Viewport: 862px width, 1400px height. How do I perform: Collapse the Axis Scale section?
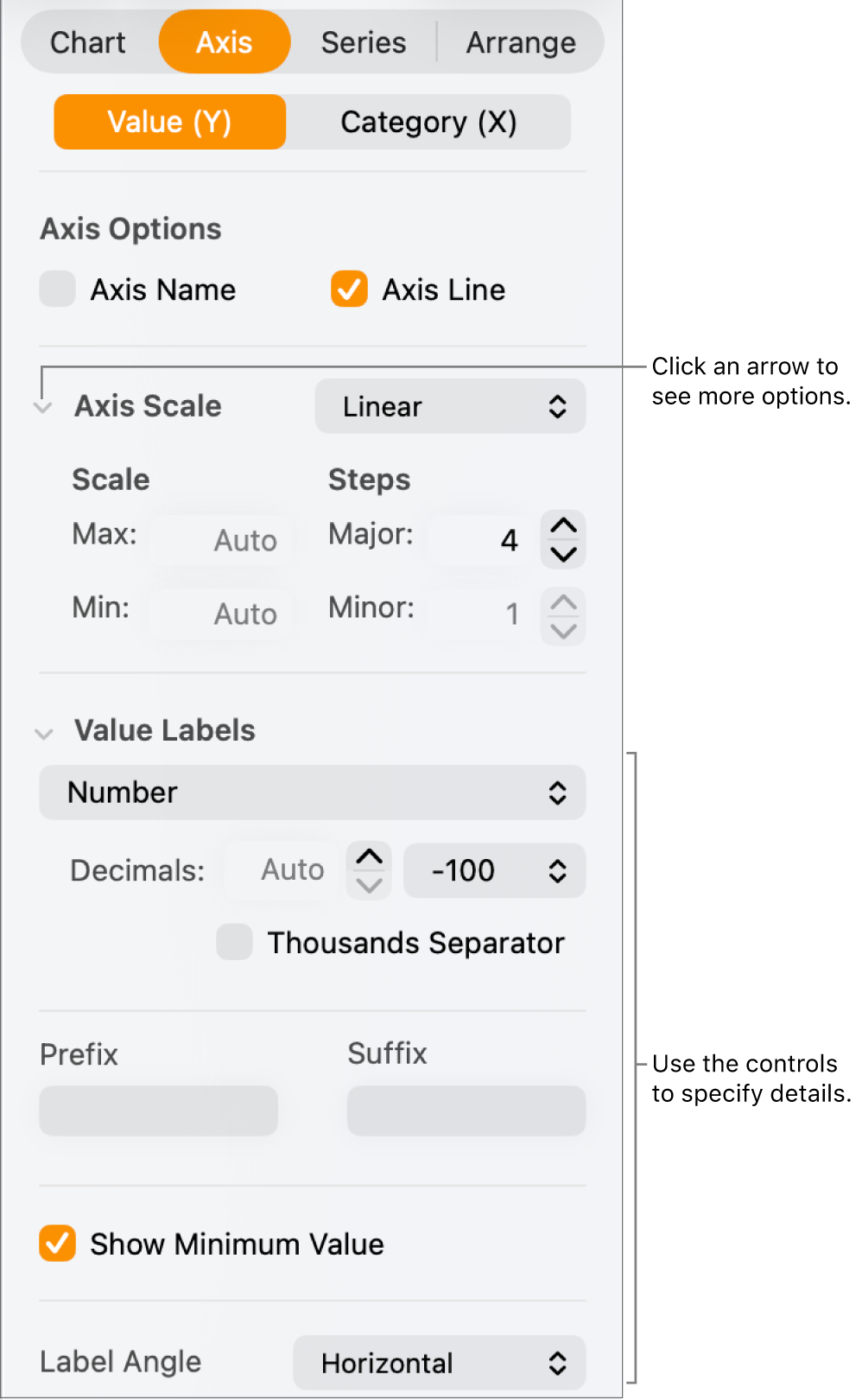(x=43, y=406)
